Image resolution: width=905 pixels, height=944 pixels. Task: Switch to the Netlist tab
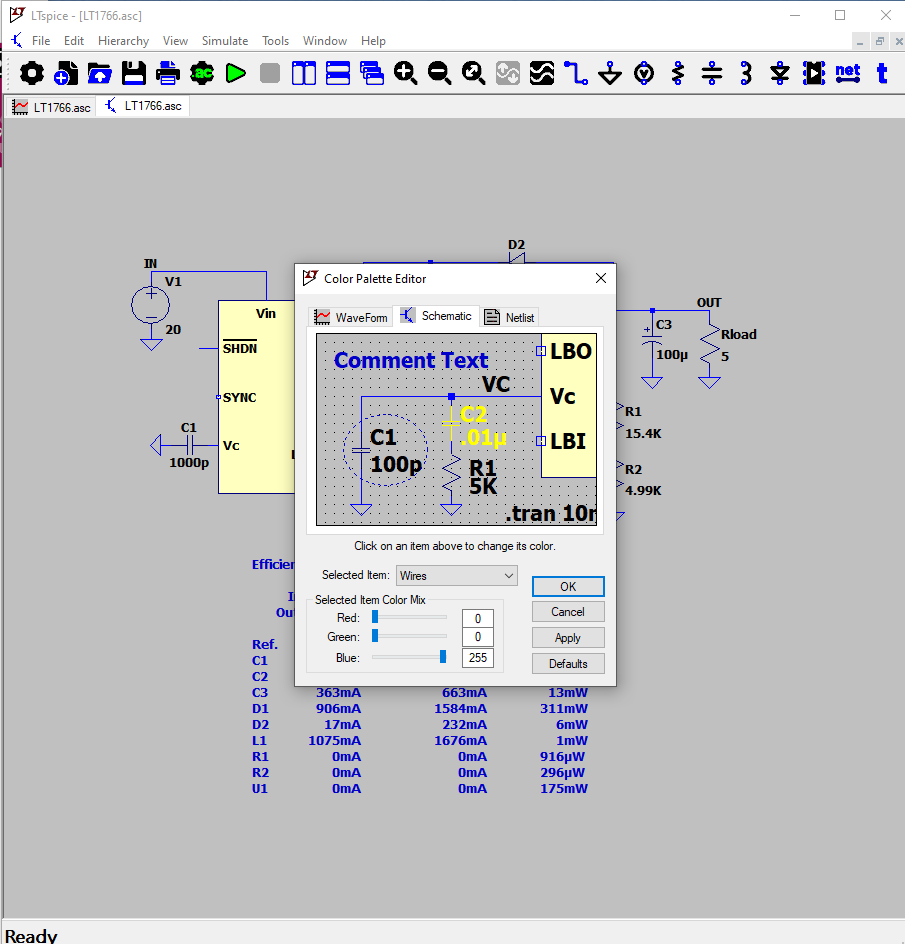(x=510, y=317)
